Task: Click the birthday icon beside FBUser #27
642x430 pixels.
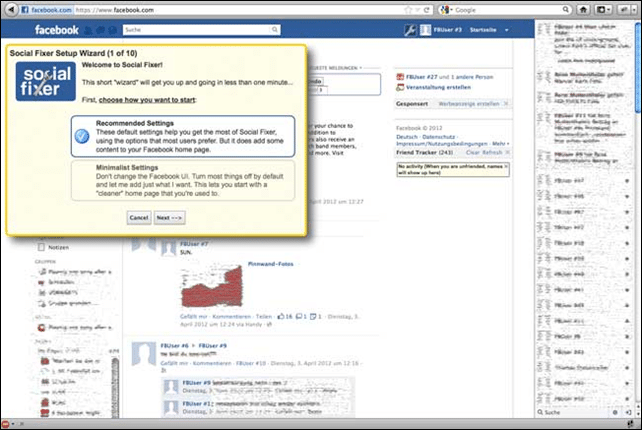Action: coord(400,77)
